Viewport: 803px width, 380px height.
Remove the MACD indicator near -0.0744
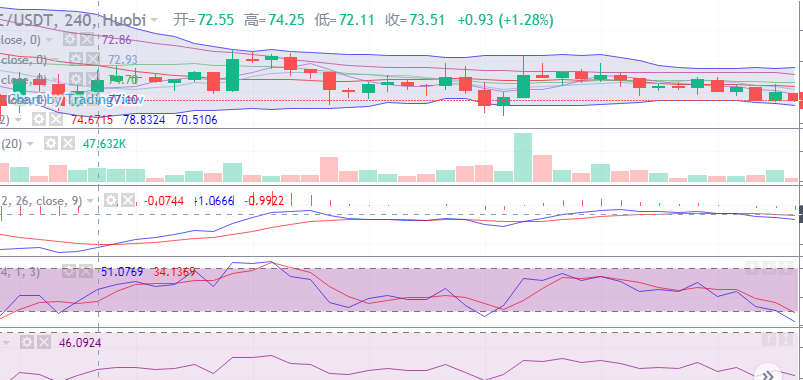coord(127,201)
